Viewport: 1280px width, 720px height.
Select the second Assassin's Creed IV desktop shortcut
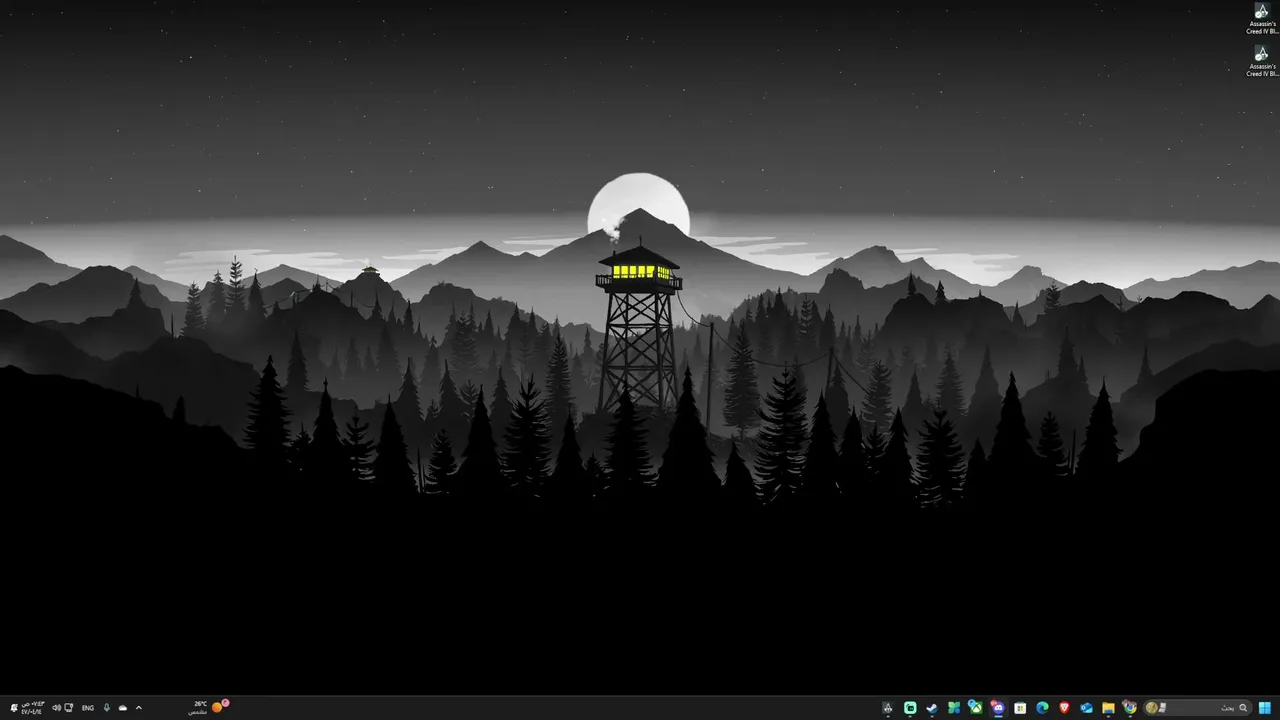1261,61
